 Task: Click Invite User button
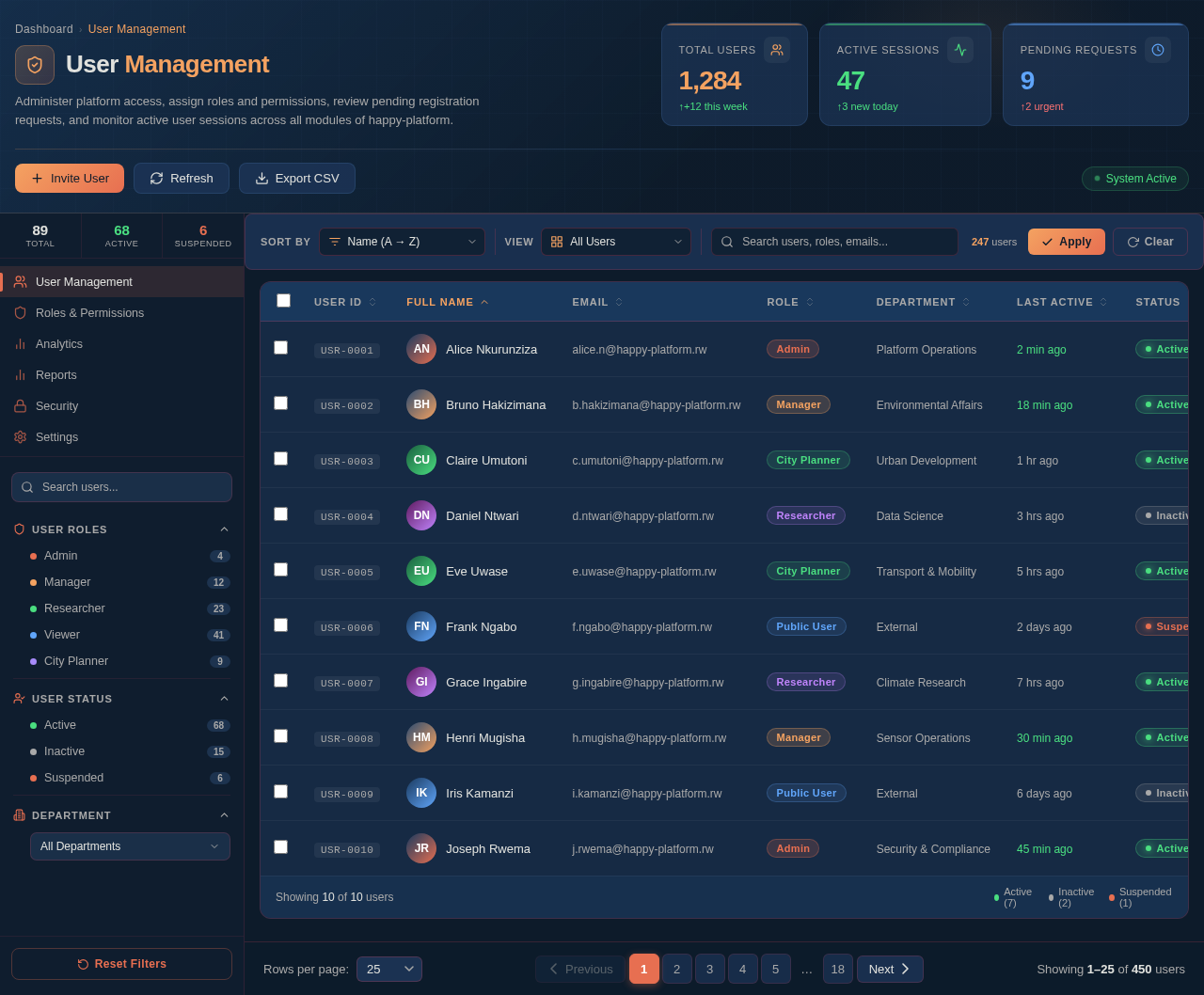click(70, 178)
